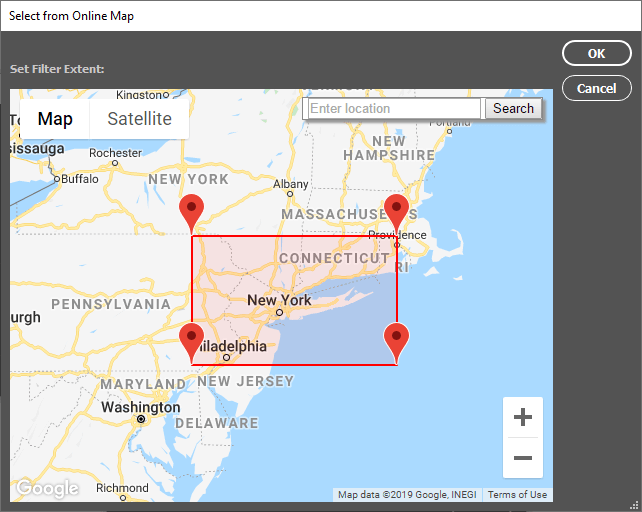
Task: Confirm selection with the OK button
Action: [x=597, y=53]
